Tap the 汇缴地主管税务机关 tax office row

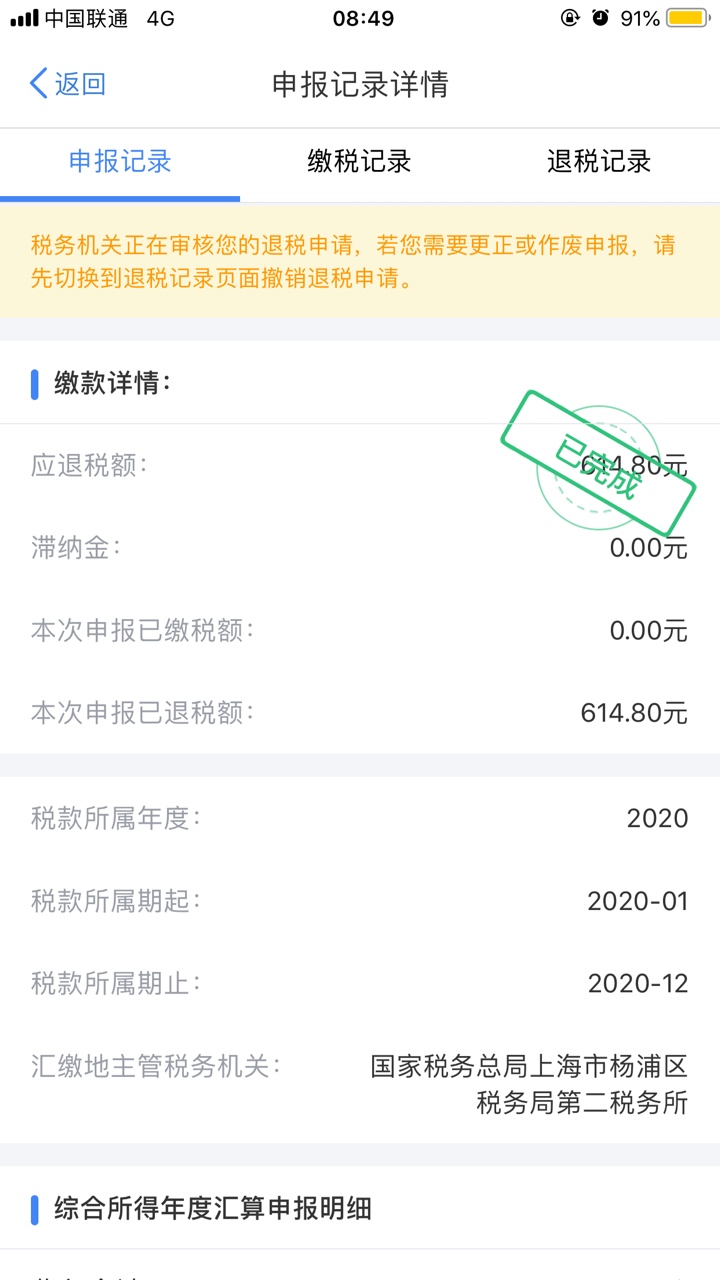(x=360, y=1084)
